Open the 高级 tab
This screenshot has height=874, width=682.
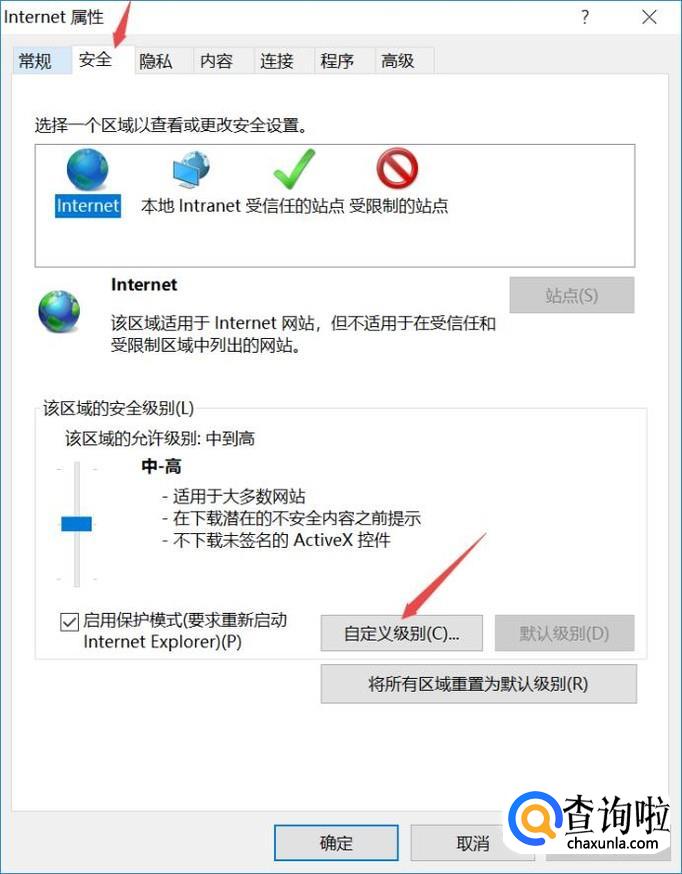click(397, 61)
